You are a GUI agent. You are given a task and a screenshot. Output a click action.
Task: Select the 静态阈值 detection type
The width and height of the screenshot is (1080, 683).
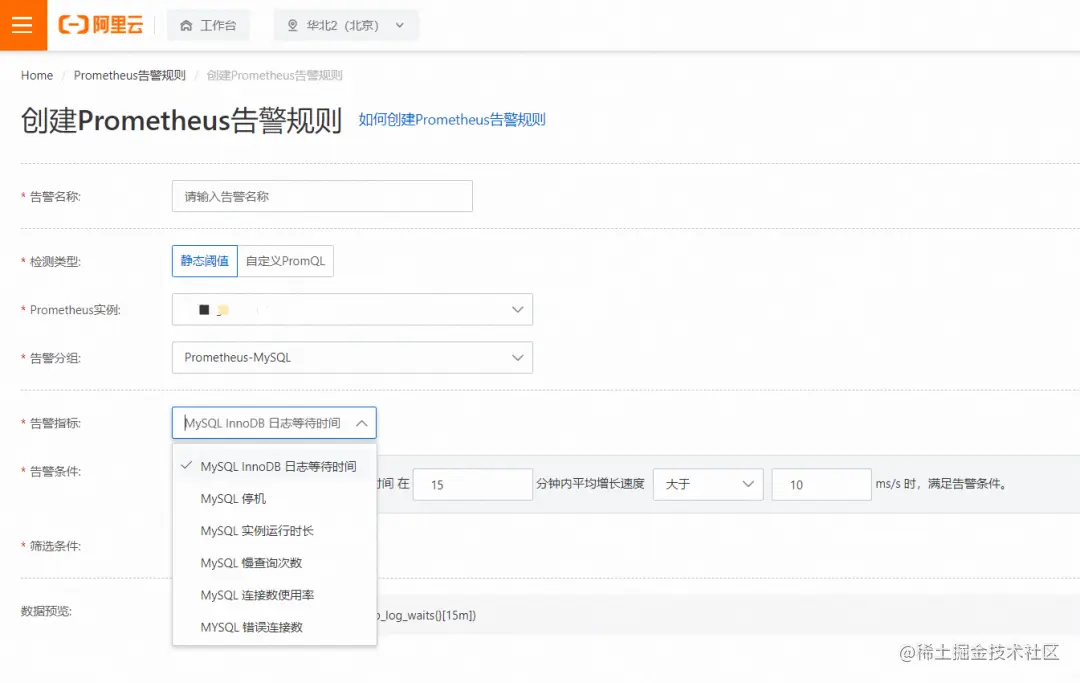click(205, 261)
